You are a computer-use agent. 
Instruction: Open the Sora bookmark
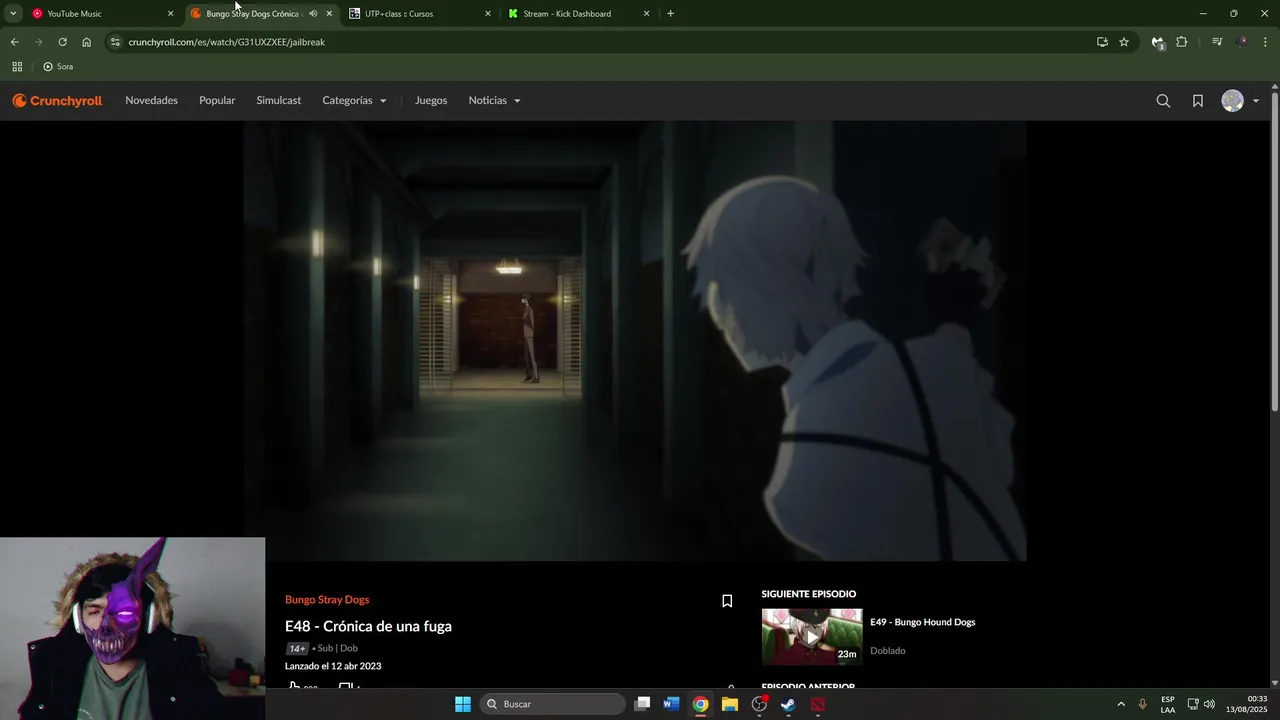coord(58,67)
